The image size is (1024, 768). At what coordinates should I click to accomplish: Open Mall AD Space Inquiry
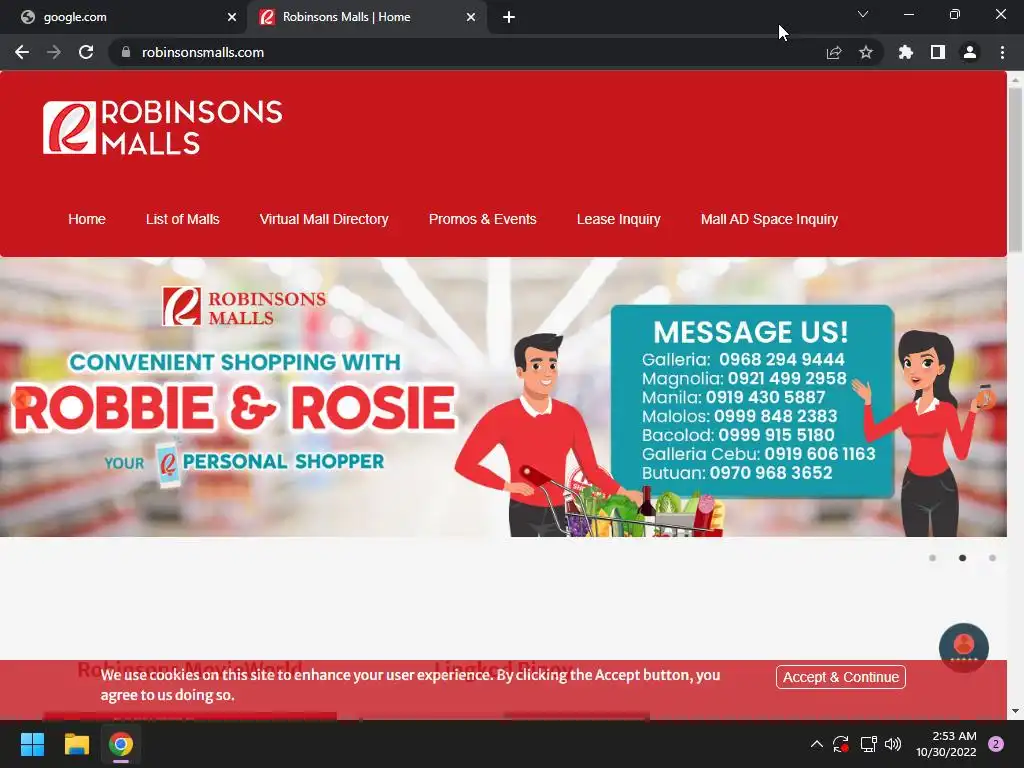[x=769, y=219]
